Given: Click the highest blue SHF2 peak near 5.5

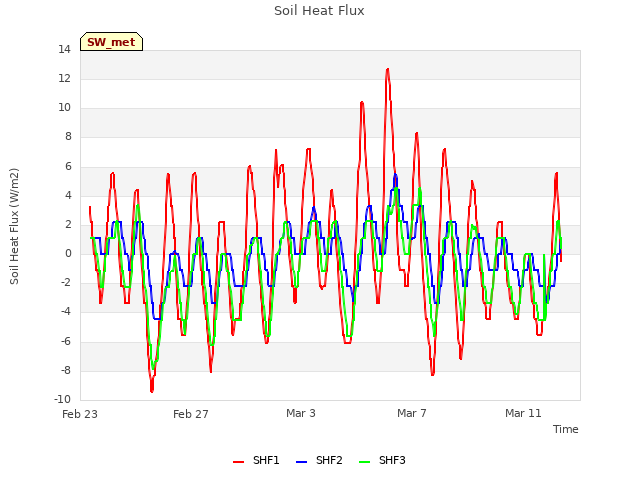Looking at the screenshot, I should tap(395, 175).
